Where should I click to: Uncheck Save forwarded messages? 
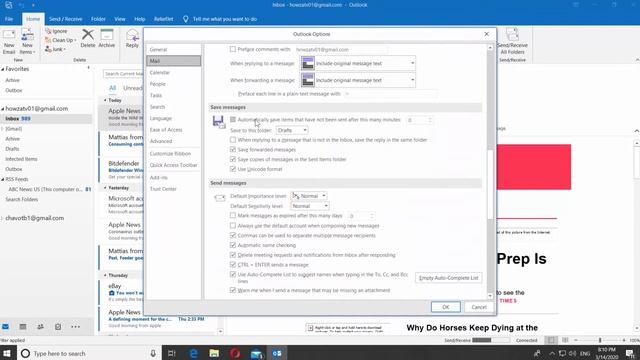pyautogui.click(x=233, y=149)
